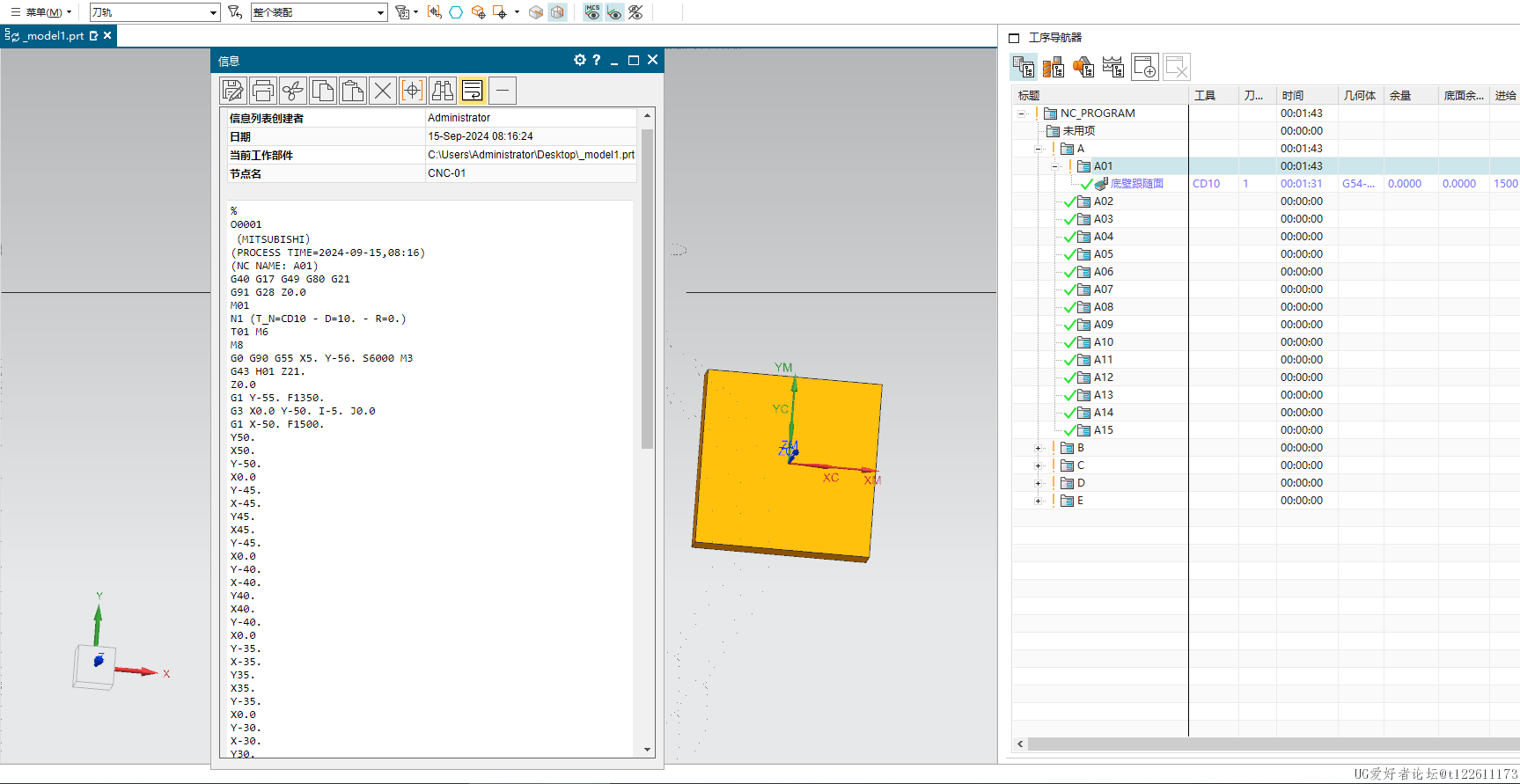This screenshot has width=1520, height=784.
Task: Open Find with the binoculars icon
Action: tap(443, 91)
